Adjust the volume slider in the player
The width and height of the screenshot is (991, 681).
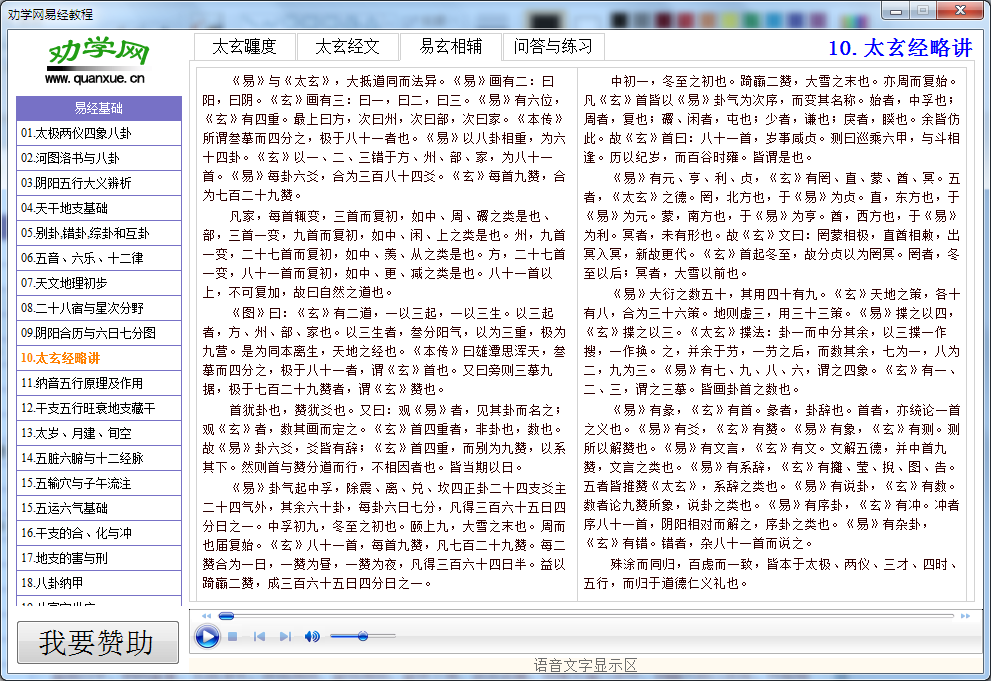364,636
